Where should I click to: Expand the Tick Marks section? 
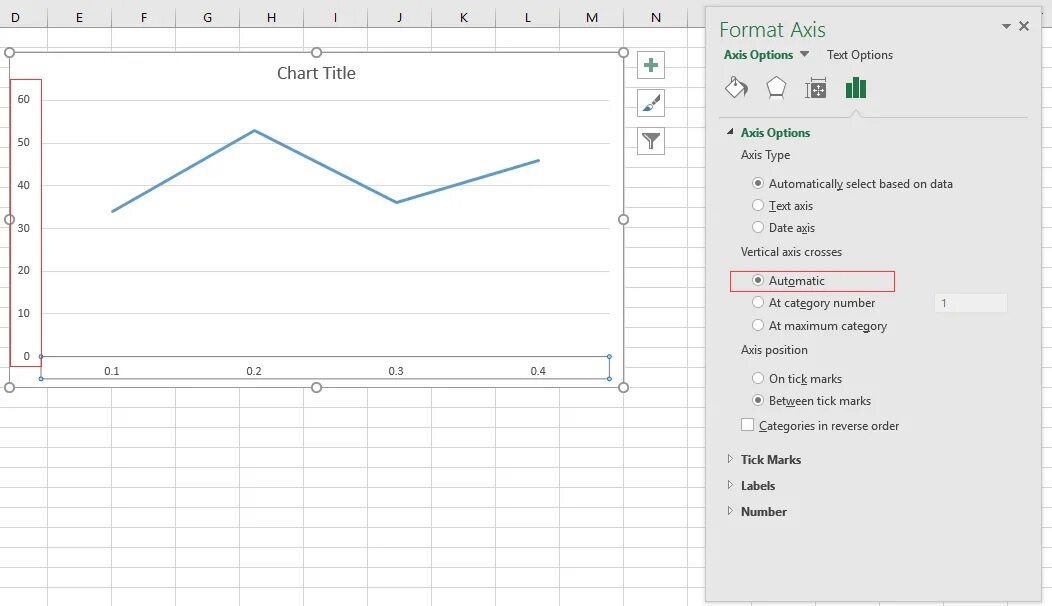tap(730, 459)
